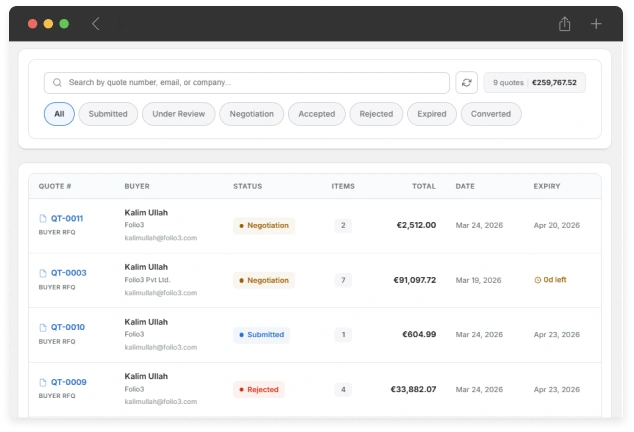The width and height of the screenshot is (634, 432).
Task: Click the document icon beside QT-0003
Action: [x=43, y=273]
